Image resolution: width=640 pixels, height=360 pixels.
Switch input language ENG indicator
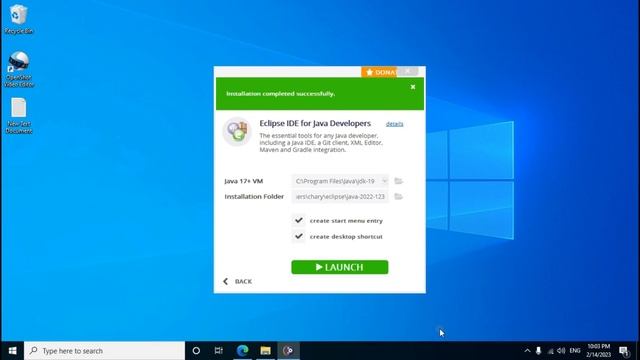coord(575,351)
